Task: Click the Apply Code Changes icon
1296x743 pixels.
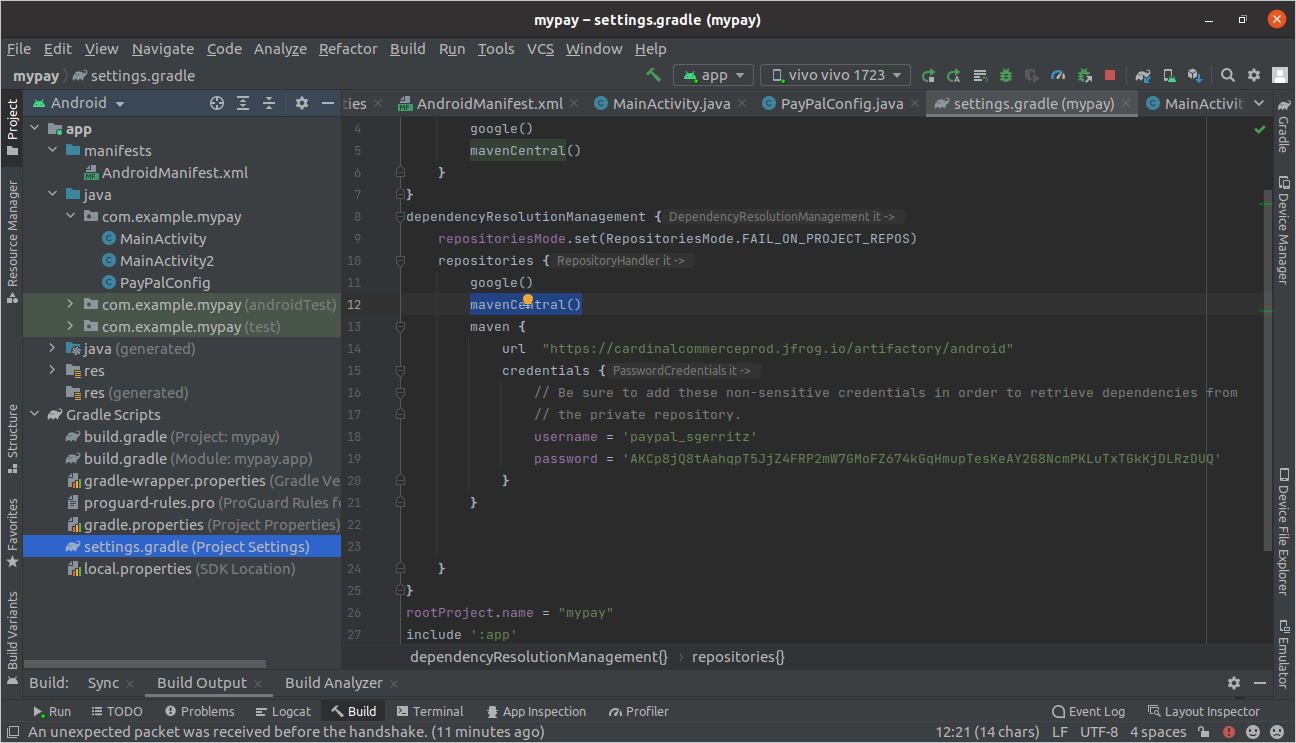Action: pos(980,75)
